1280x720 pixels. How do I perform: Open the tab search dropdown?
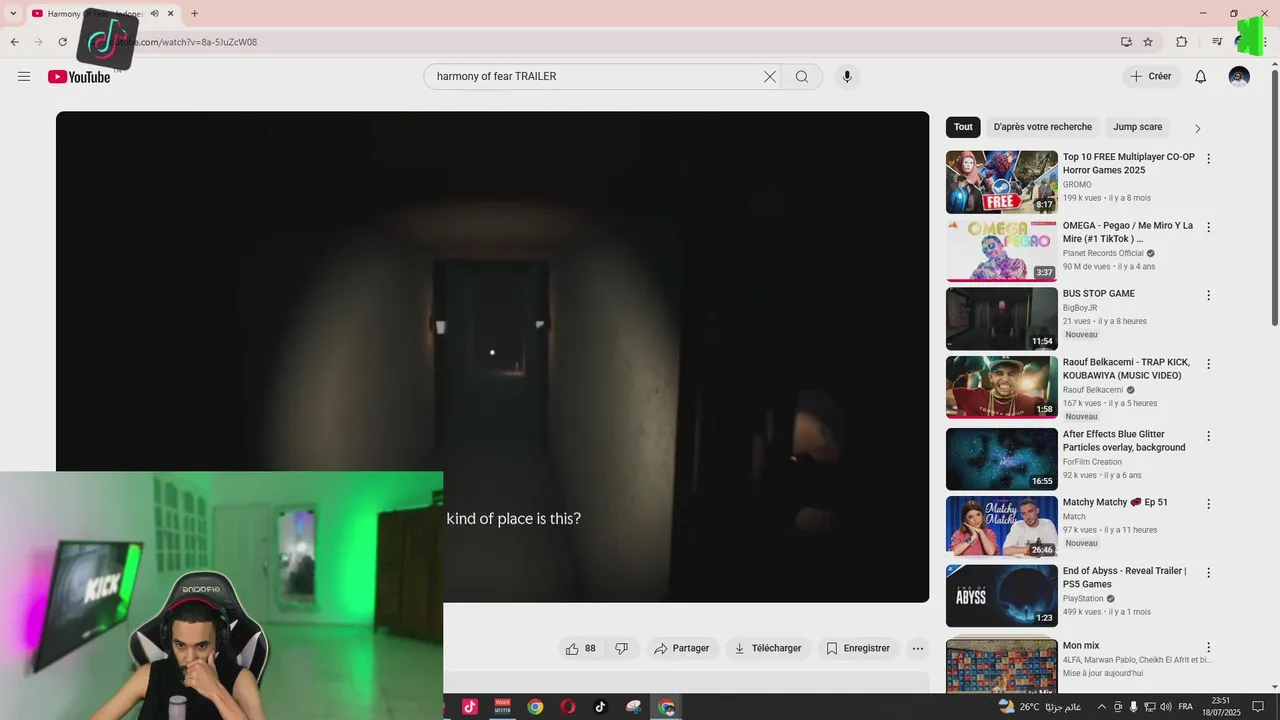tap(12, 13)
